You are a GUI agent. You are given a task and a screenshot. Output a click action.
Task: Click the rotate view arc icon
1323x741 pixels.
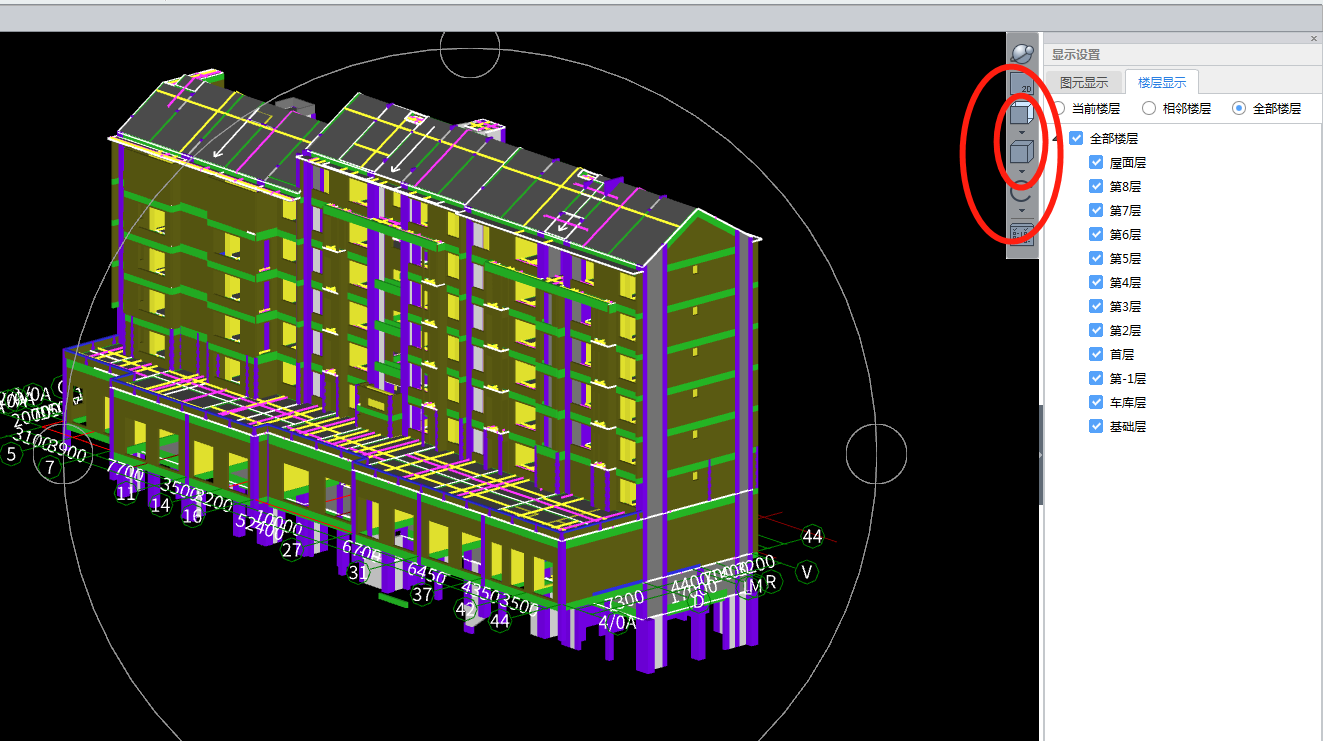(x=1021, y=192)
